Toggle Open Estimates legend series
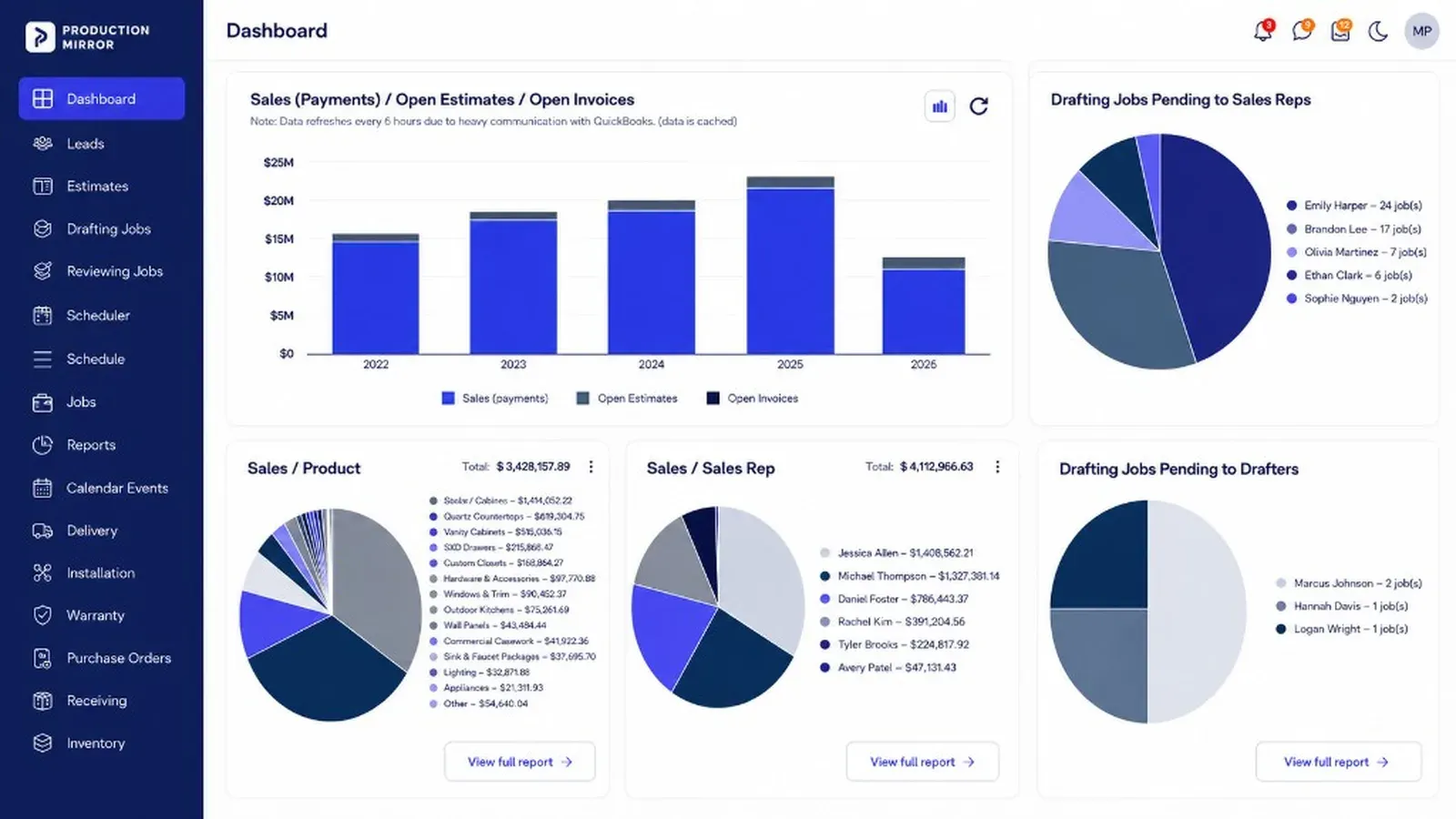 (628, 399)
